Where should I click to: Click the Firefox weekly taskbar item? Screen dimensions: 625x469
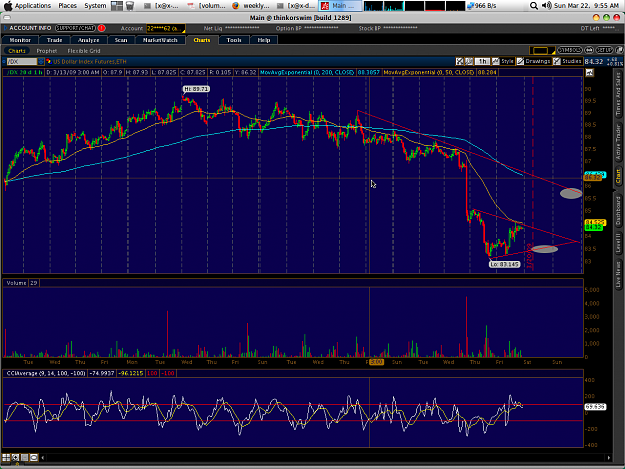click(252, 6)
